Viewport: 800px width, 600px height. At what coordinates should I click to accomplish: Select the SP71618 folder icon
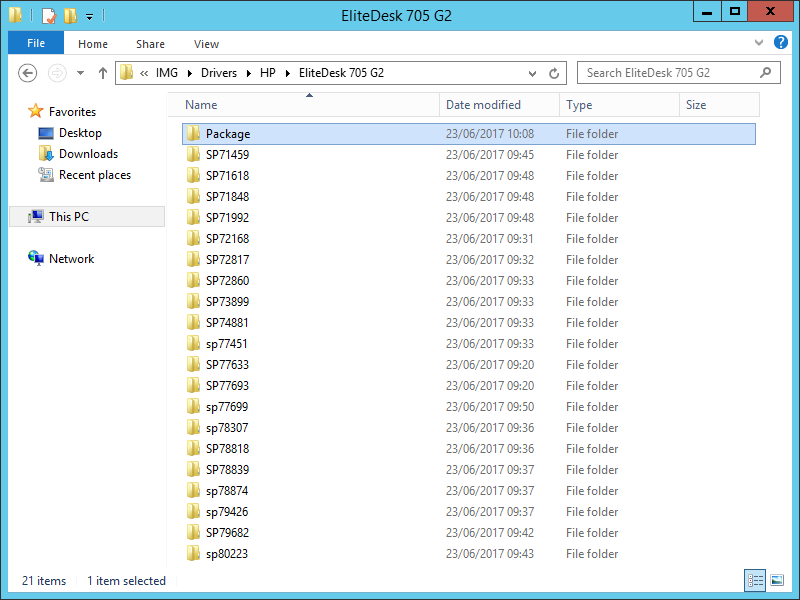point(193,176)
